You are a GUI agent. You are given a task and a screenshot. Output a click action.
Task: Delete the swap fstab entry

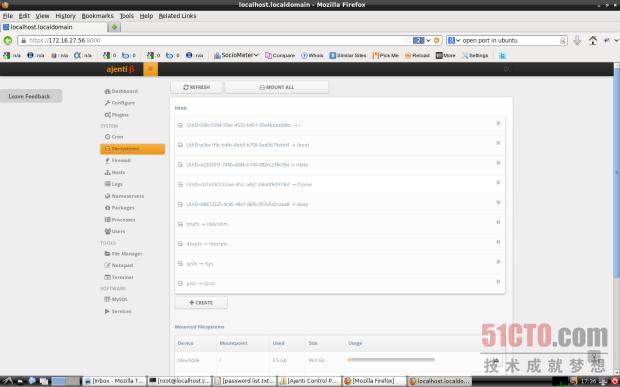coord(498,202)
